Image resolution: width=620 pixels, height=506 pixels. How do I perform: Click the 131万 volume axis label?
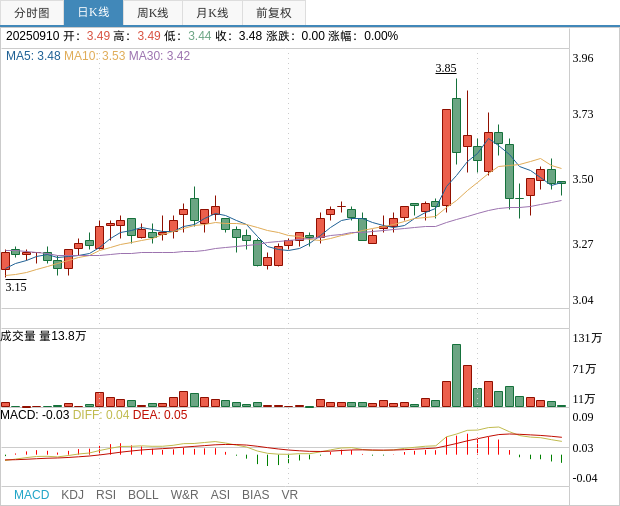click(587, 338)
